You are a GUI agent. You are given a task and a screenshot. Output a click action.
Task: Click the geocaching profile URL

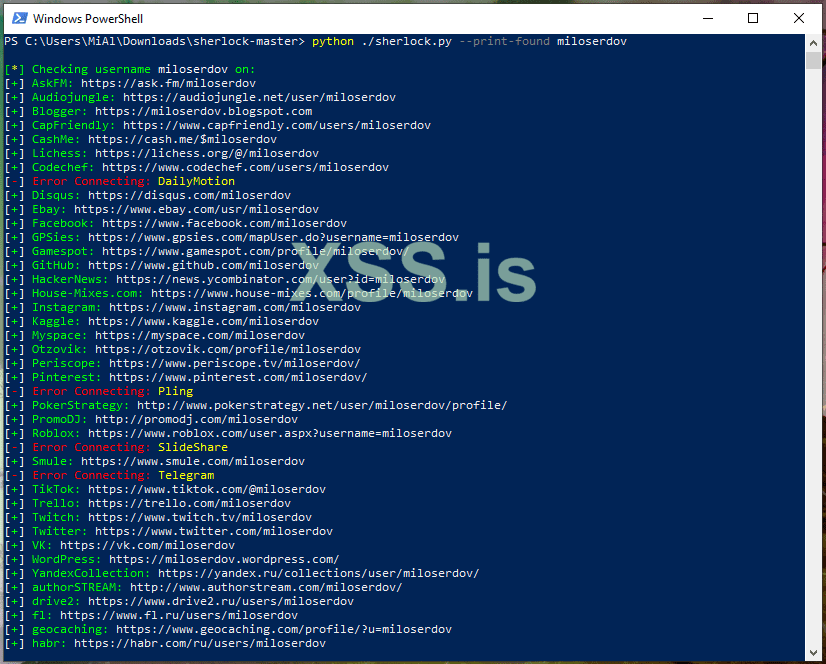284,629
